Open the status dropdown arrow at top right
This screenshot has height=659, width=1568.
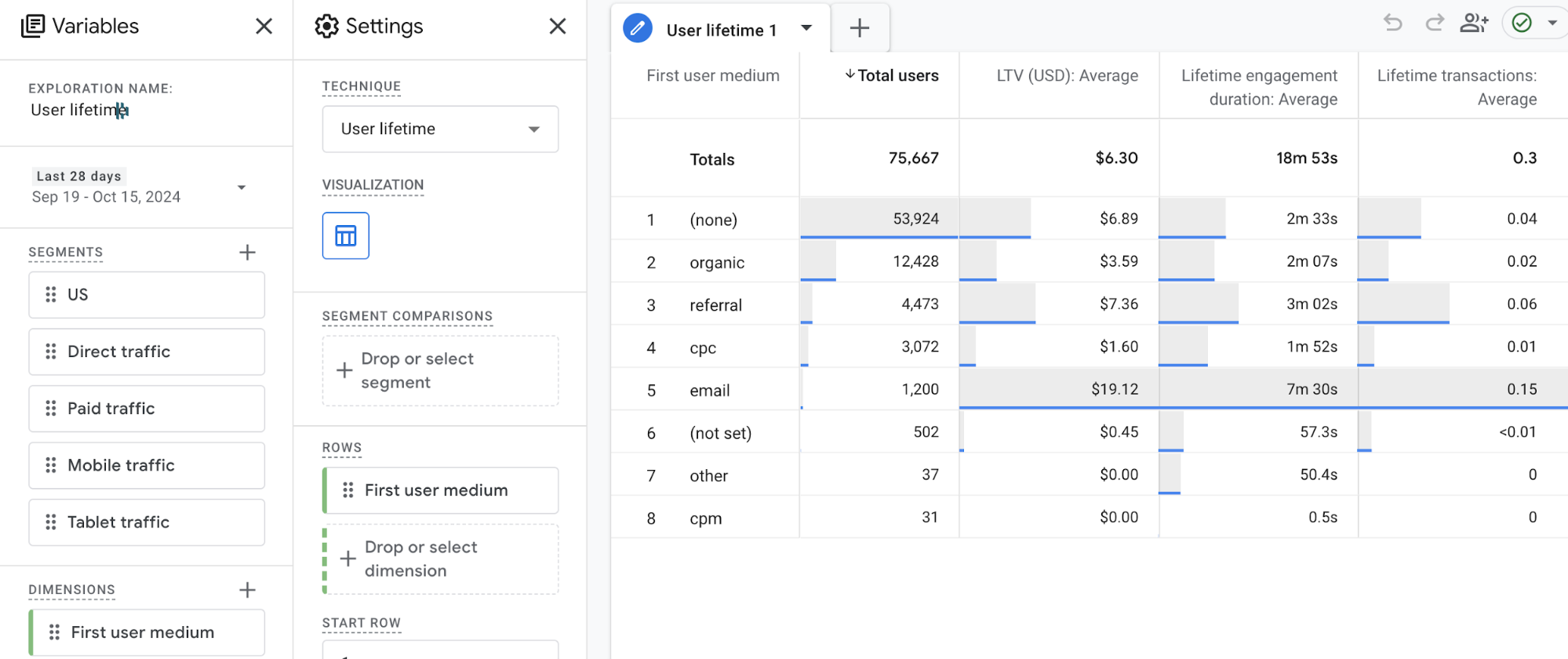[1552, 23]
